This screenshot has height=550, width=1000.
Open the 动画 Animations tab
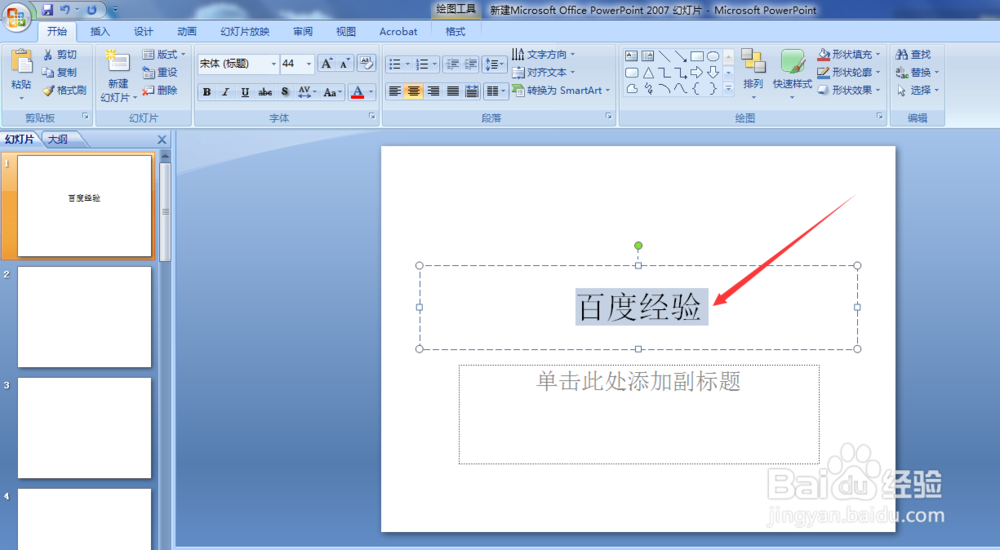click(187, 31)
